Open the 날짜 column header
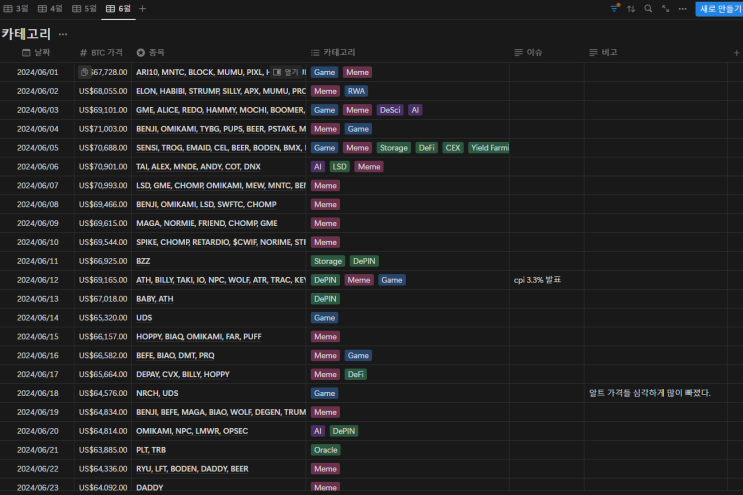Viewport: 743px width, 495px height. tap(36, 53)
